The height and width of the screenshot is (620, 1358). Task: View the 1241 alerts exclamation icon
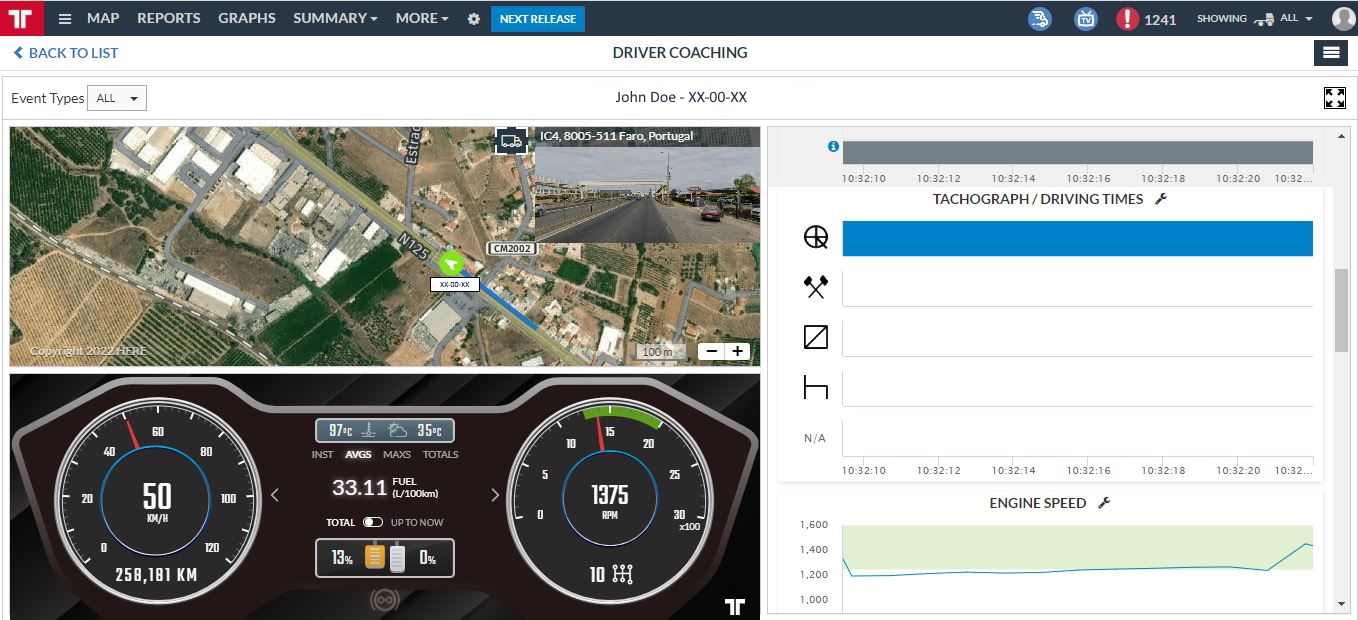[1127, 18]
